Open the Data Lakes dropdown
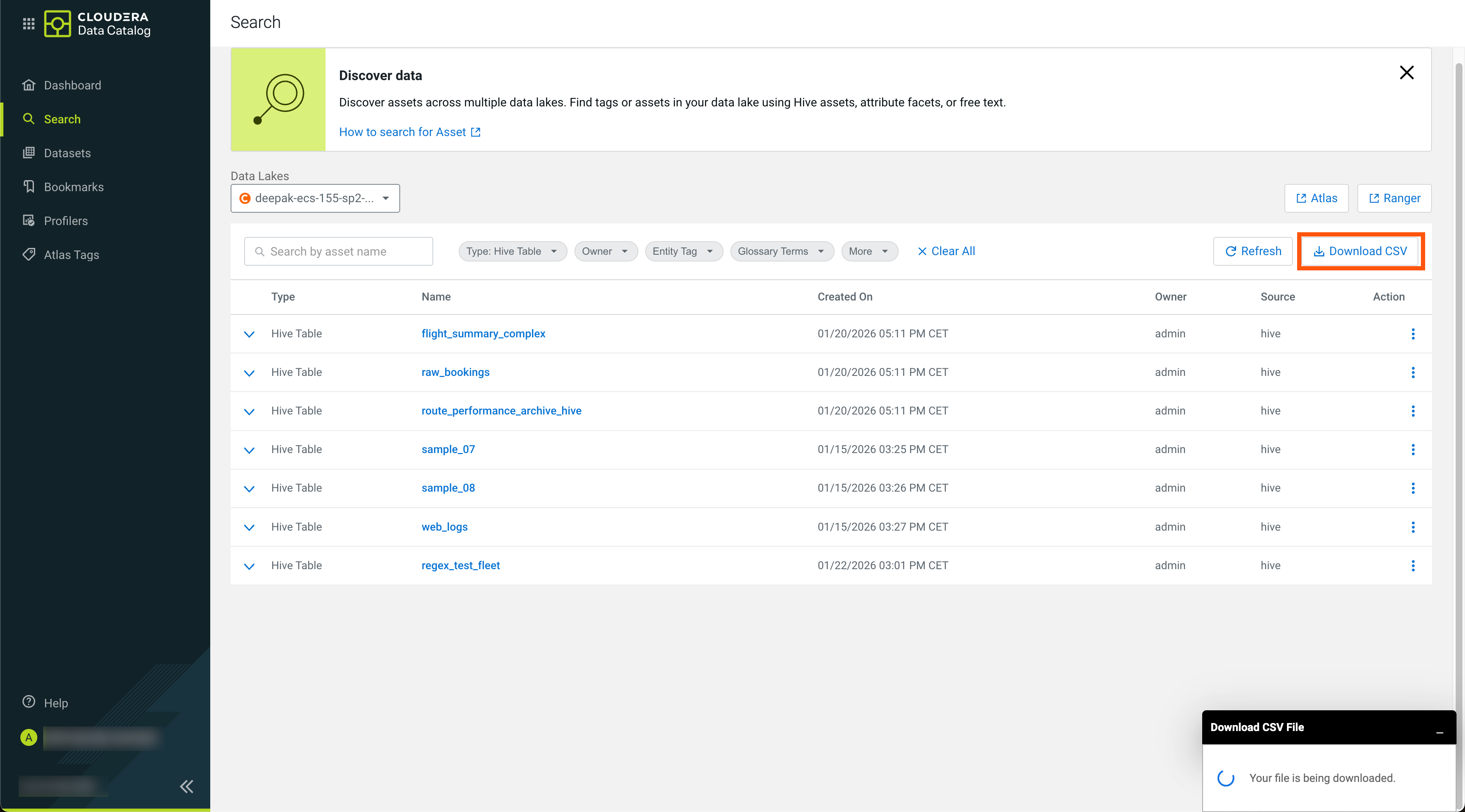This screenshot has height=812, width=1465. tap(315, 198)
